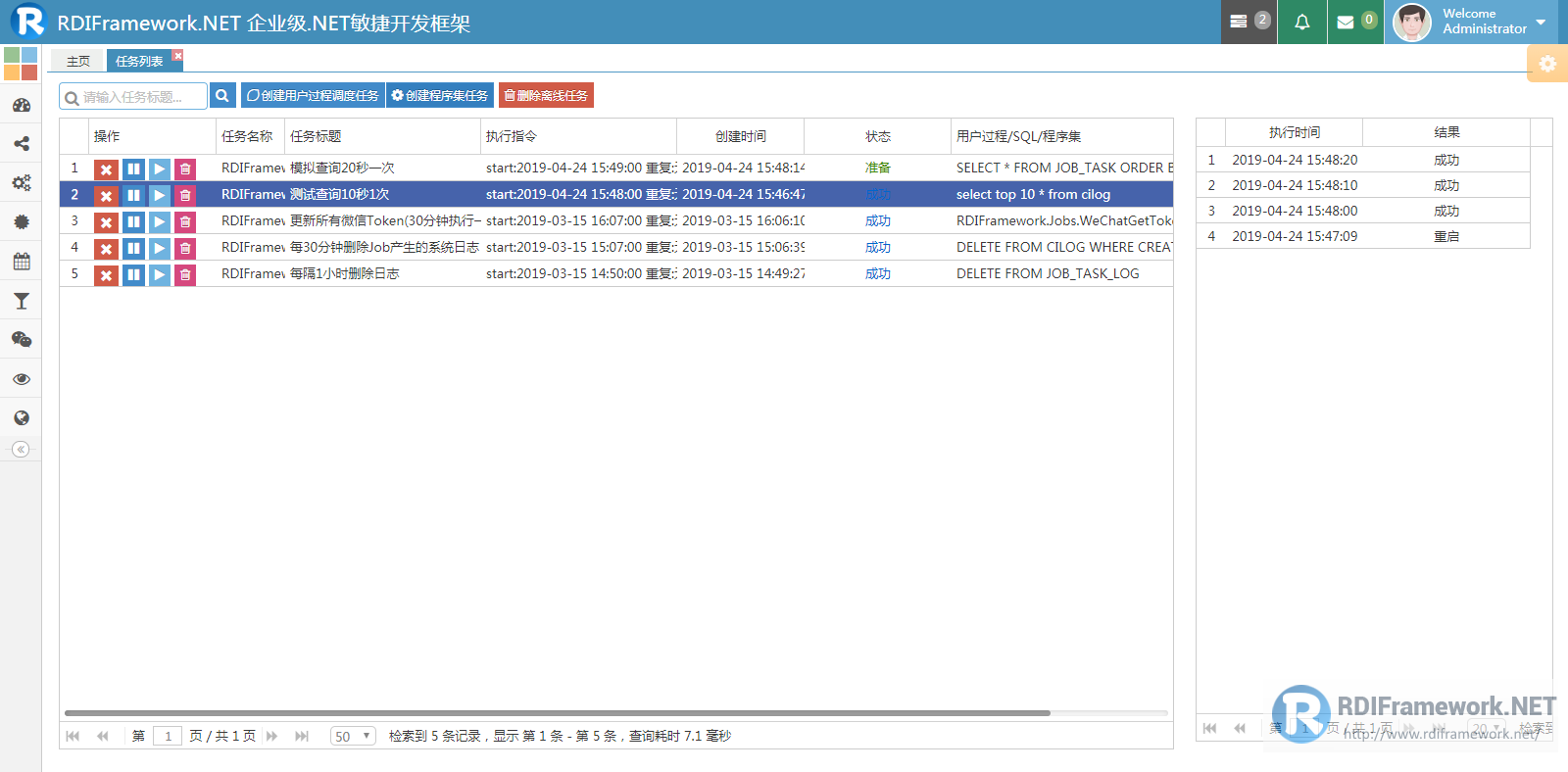
Task: Pause task 模拟查询20秒一次
Action: 133,169
